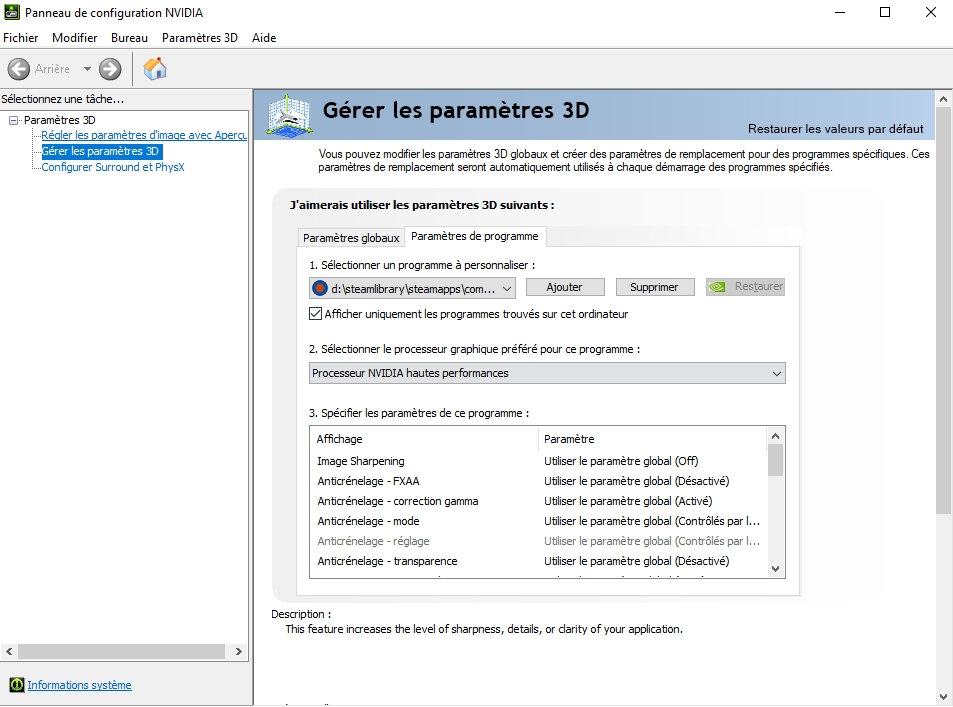Switch to the Paramètres globaux tab
Screen dimensions: 953x707
pyautogui.click(x=351, y=238)
